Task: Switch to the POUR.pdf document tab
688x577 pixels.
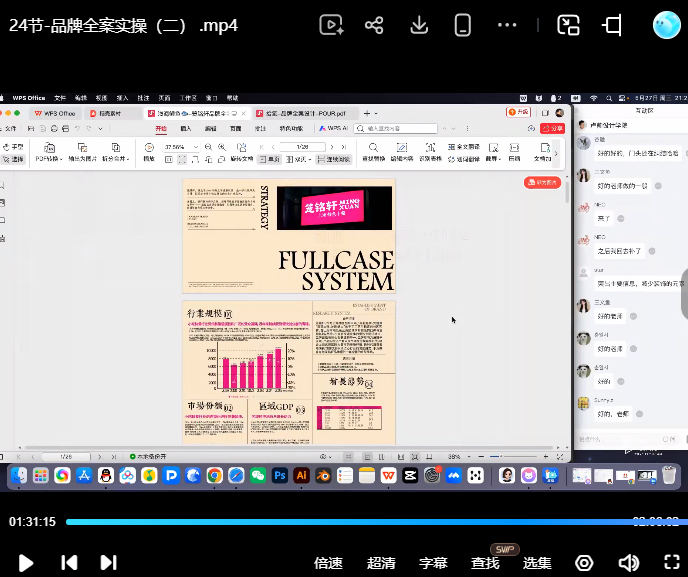Action: coord(306,113)
